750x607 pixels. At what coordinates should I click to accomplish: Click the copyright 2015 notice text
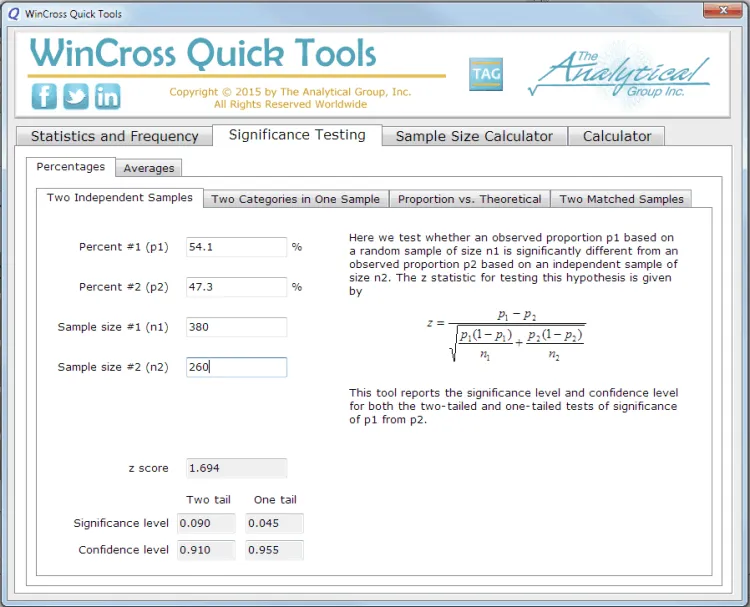(290, 98)
